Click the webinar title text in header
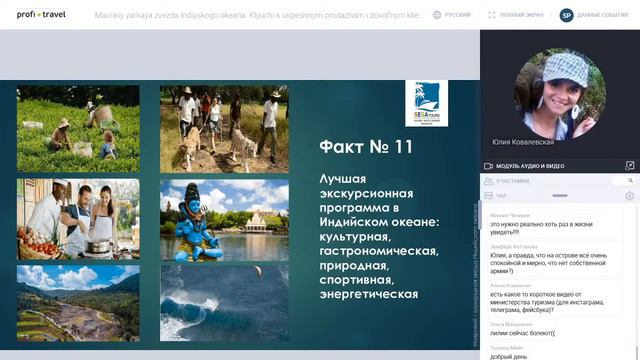This screenshot has height=360, width=640. click(x=259, y=15)
